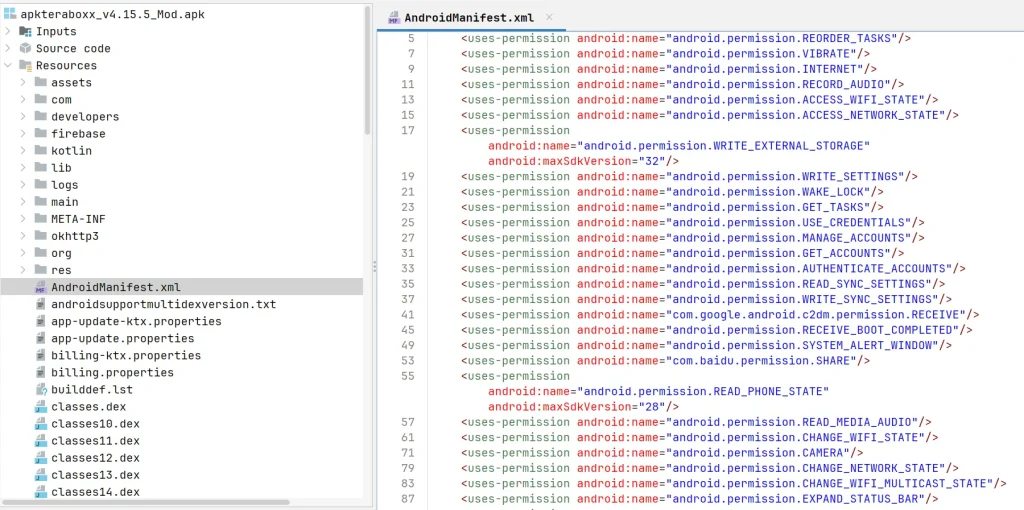Close the AndroidManifest.xml tab
Viewport: 1024px width, 510px height.
549,18
